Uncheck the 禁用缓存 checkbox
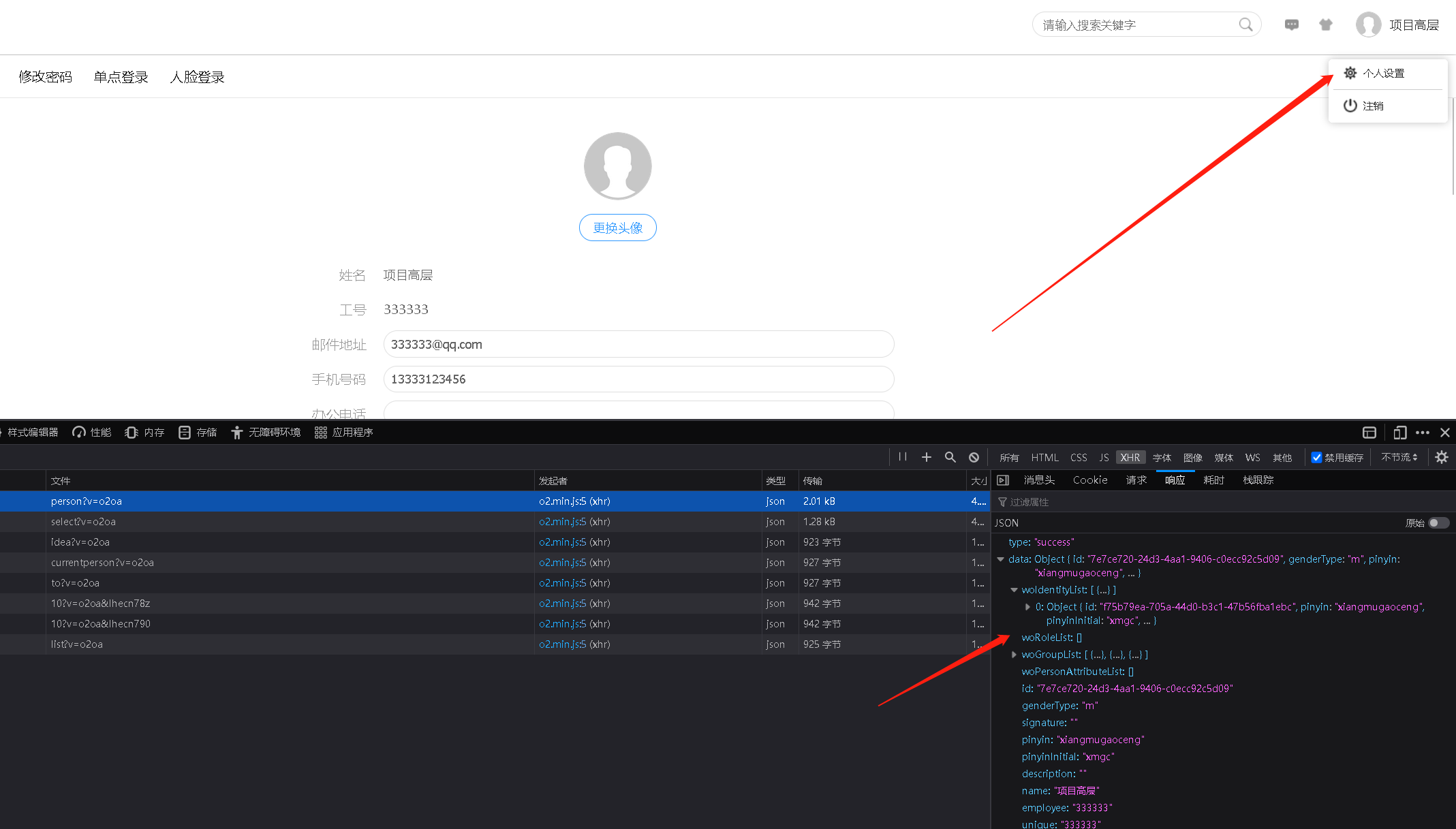This screenshot has height=829, width=1456. (x=1316, y=457)
